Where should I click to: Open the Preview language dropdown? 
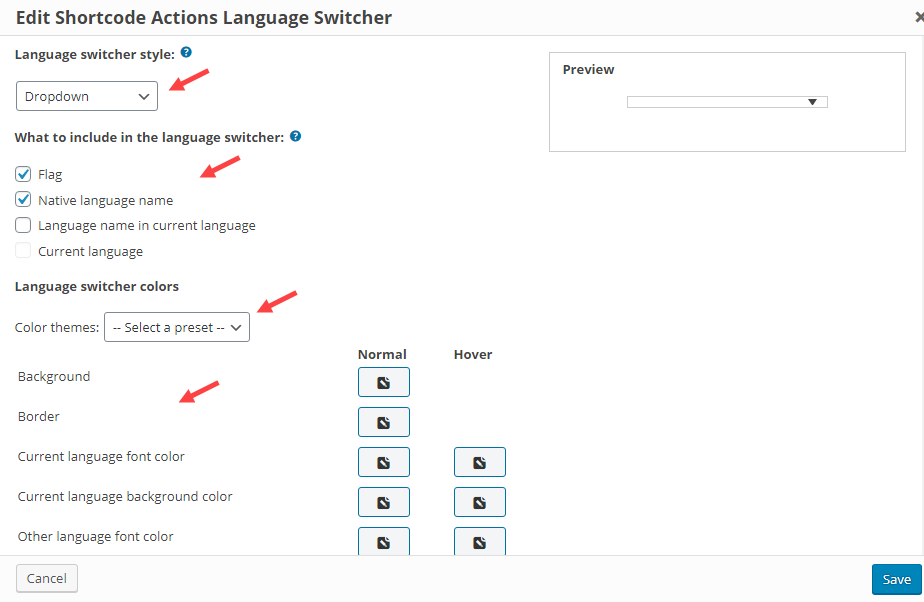point(727,102)
